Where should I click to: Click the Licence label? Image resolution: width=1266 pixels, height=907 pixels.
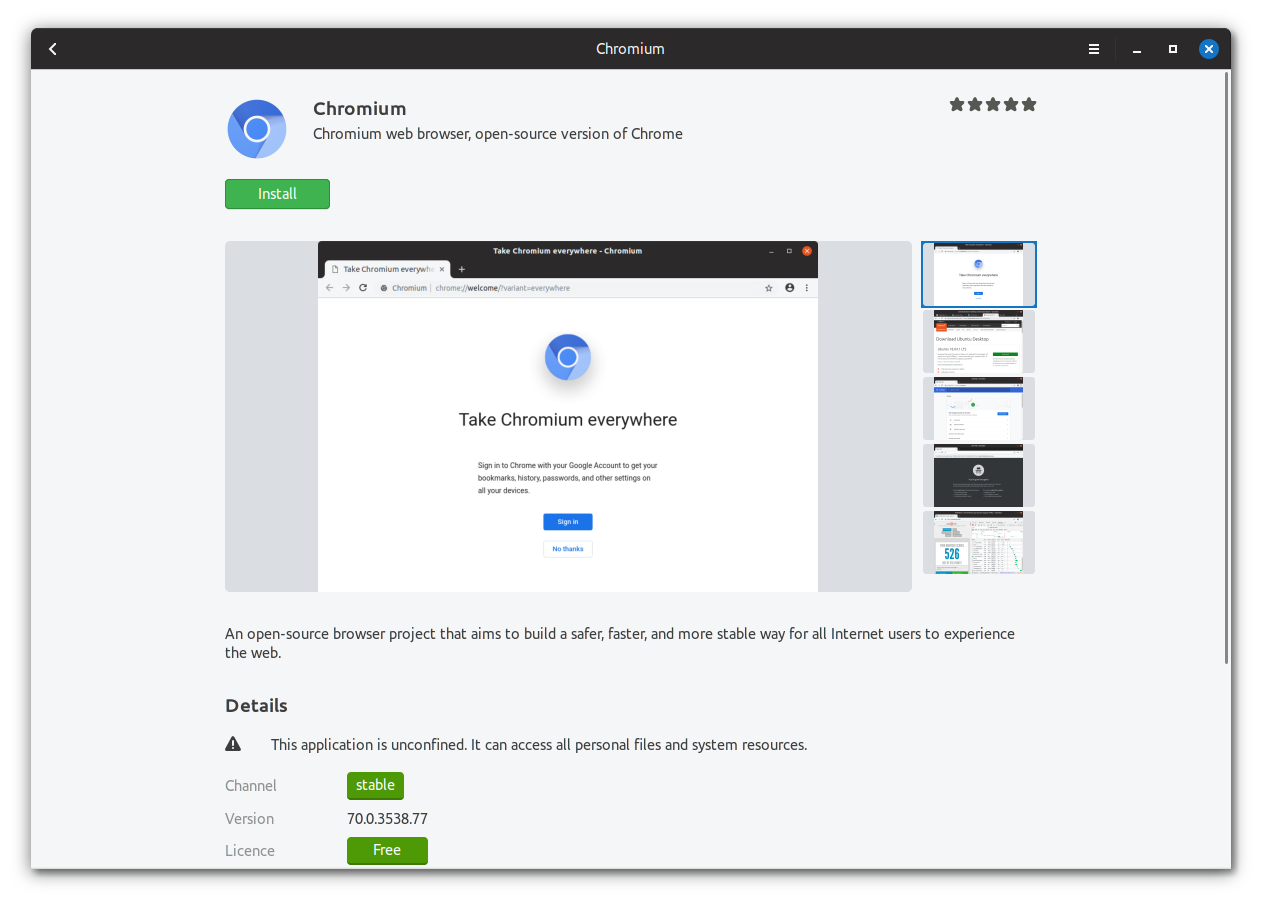coord(250,851)
